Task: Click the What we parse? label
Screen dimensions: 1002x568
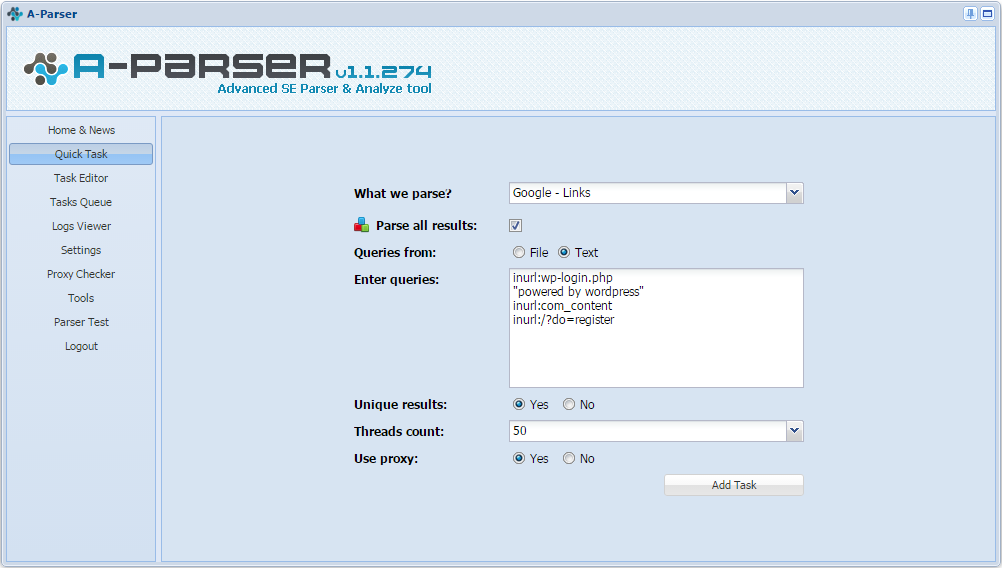Action: pyautogui.click(x=403, y=194)
